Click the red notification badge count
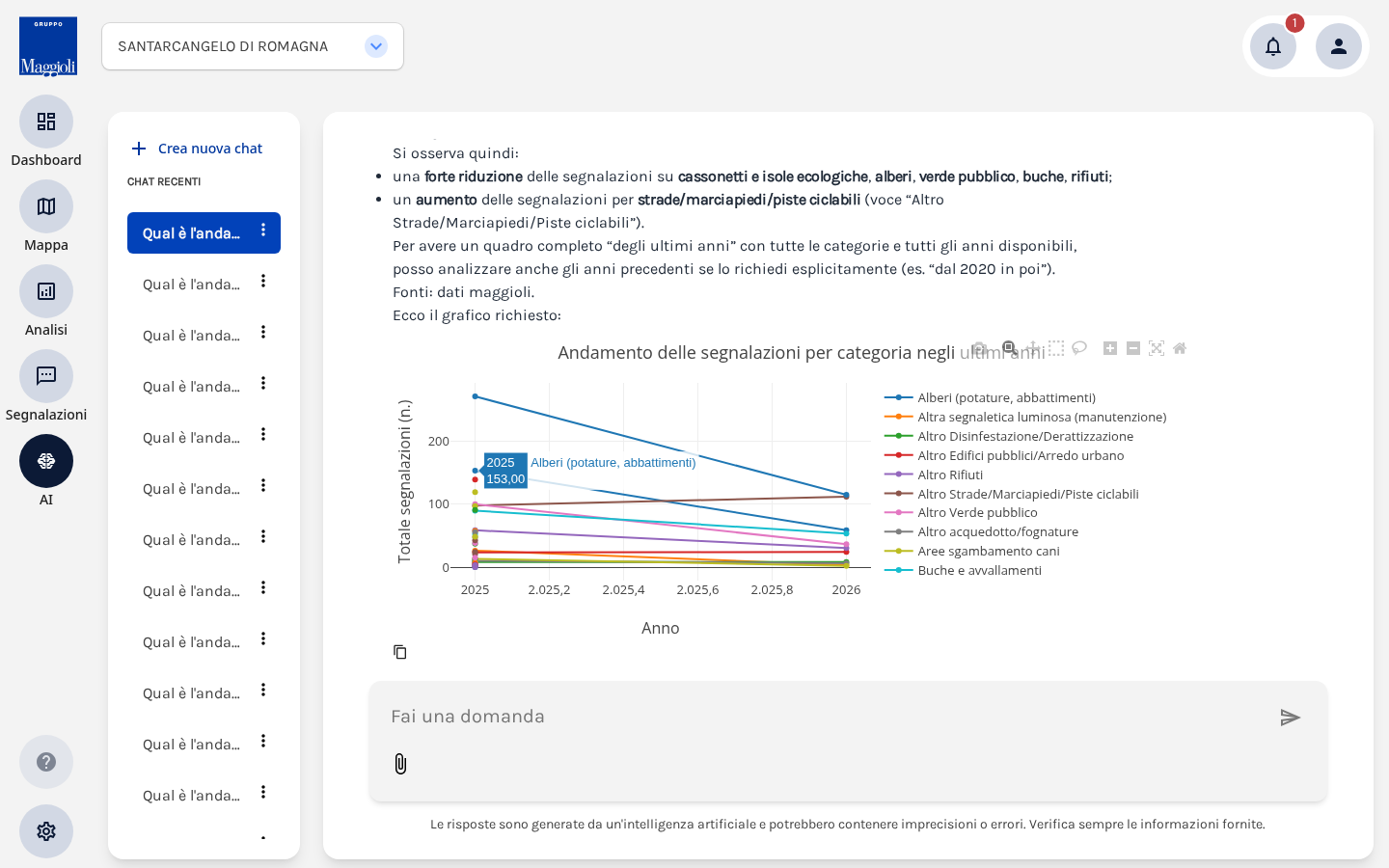 (1294, 23)
